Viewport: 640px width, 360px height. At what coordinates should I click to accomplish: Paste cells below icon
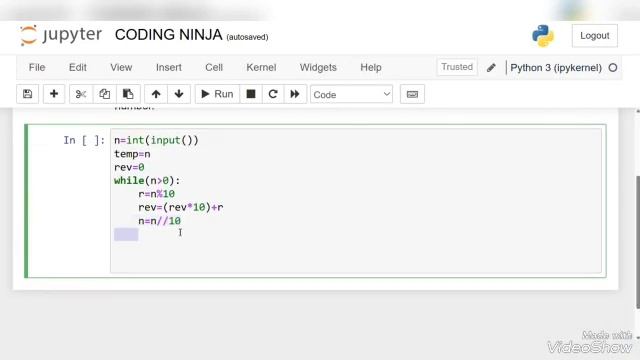pos(128,94)
